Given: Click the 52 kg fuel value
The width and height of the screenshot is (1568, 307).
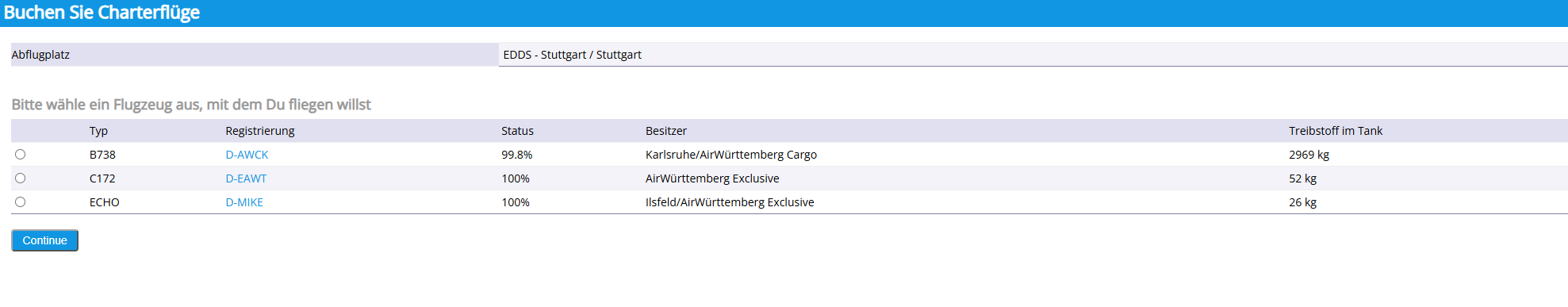Looking at the screenshot, I should [1302, 178].
